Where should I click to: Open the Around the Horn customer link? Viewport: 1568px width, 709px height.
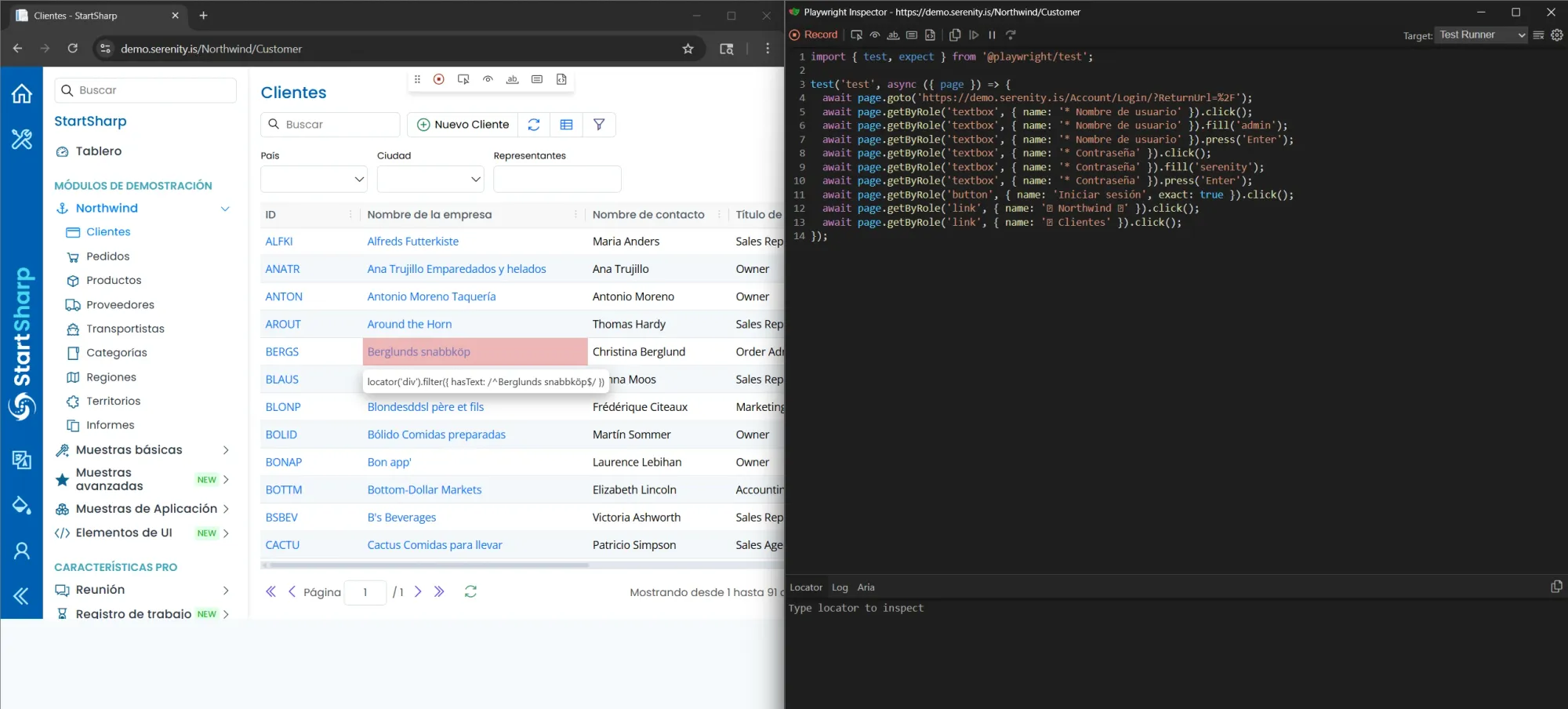pyautogui.click(x=409, y=323)
